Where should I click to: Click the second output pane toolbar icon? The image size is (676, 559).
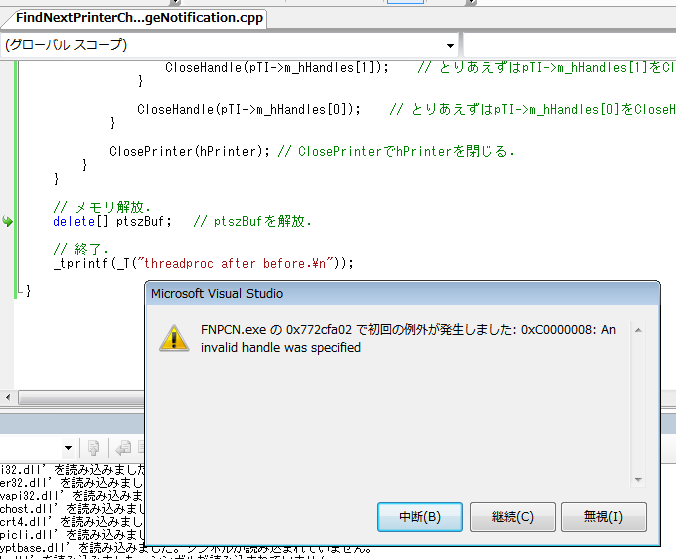pyautogui.click(x=123, y=448)
